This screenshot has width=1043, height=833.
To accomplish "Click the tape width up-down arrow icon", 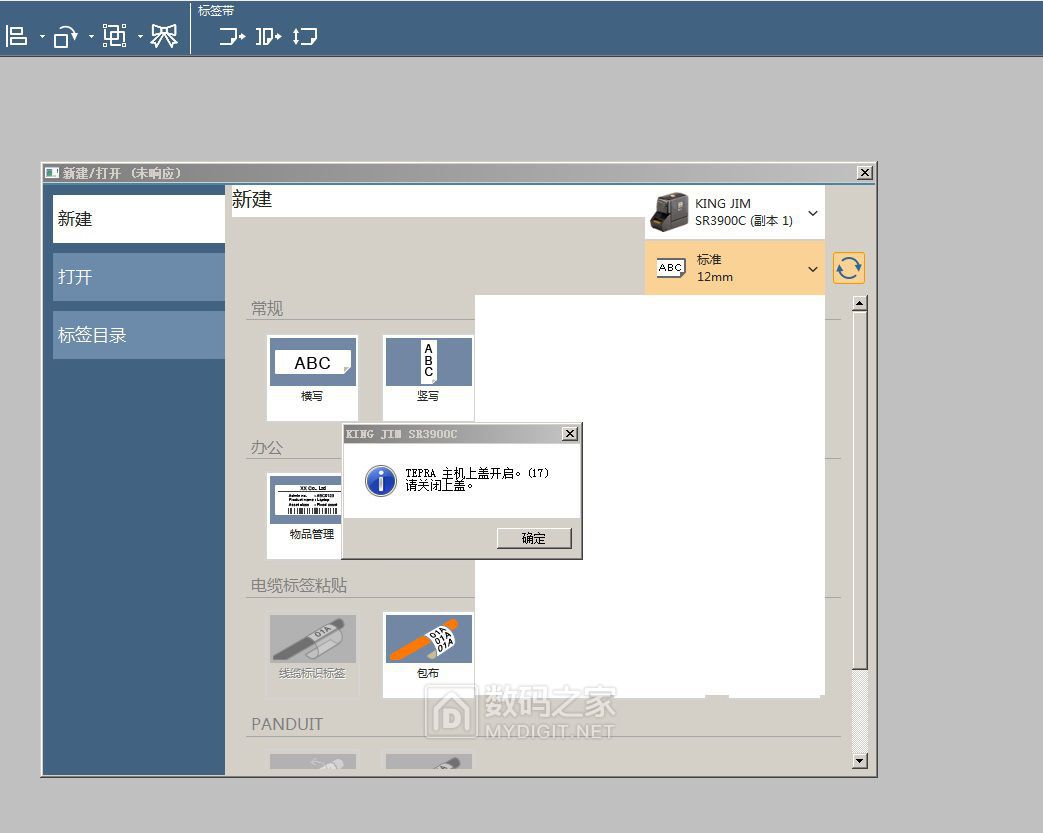I will click(x=305, y=36).
